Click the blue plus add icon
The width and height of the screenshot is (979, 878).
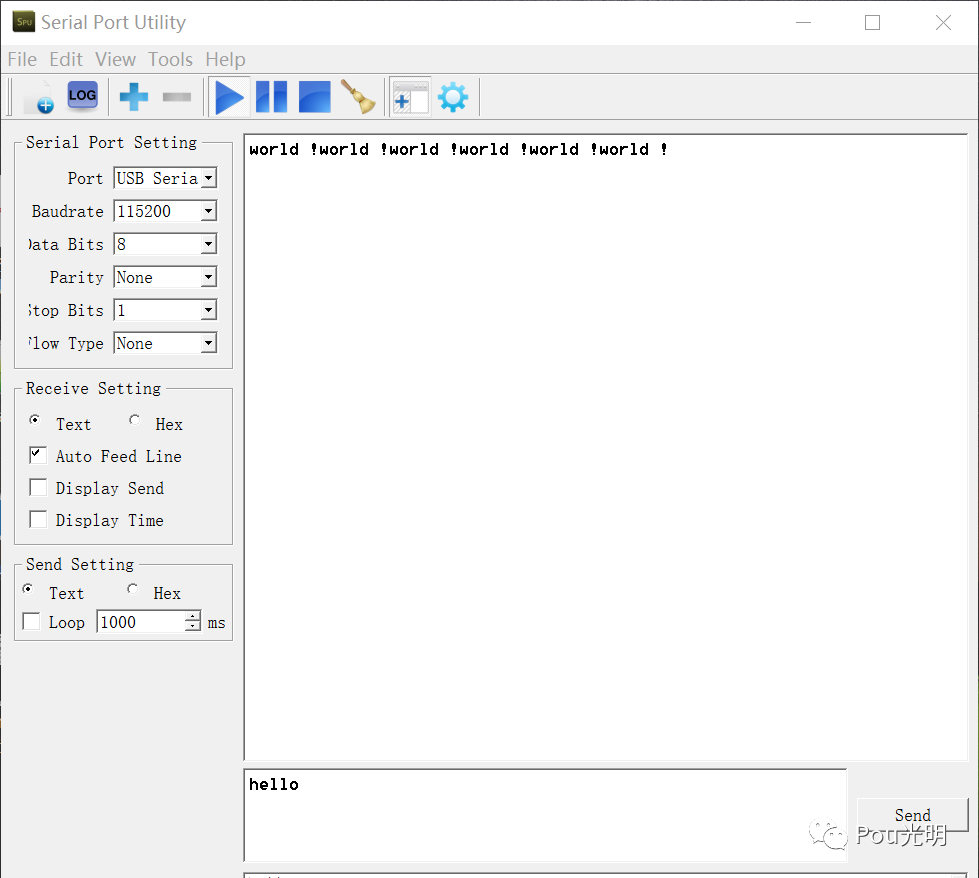[134, 97]
